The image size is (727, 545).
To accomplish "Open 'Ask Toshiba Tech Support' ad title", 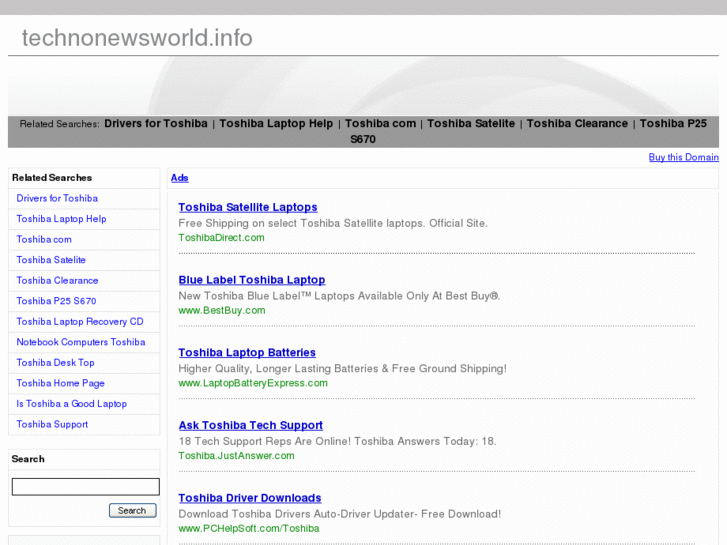I will point(250,425).
